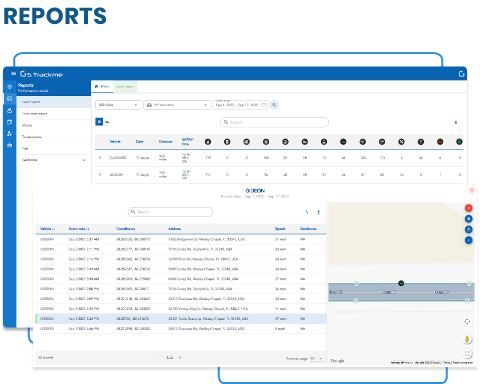
Task: Focus the popup search field
Action: coord(170,212)
